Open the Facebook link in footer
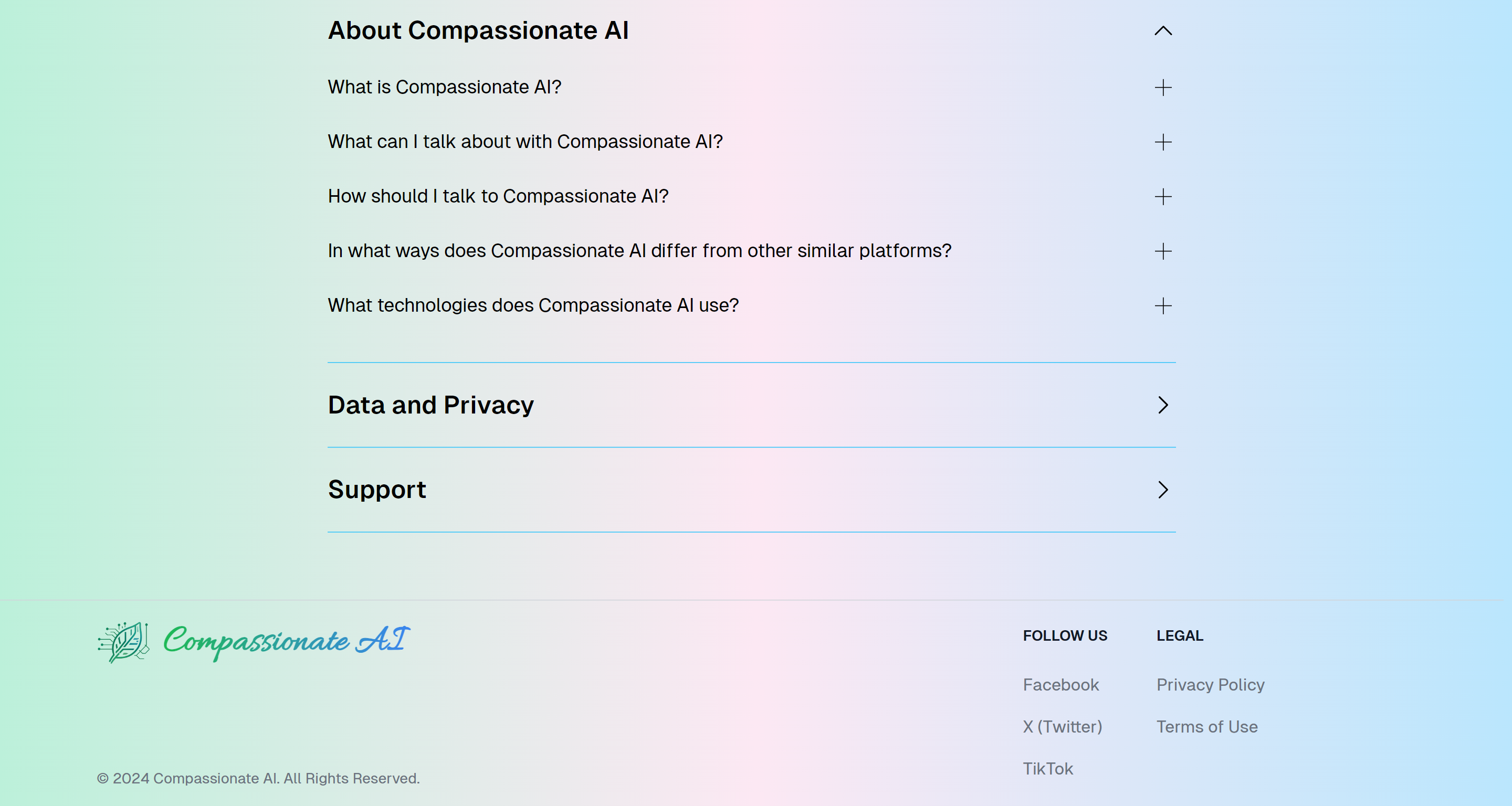The image size is (1512, 806). (1060, 685)
